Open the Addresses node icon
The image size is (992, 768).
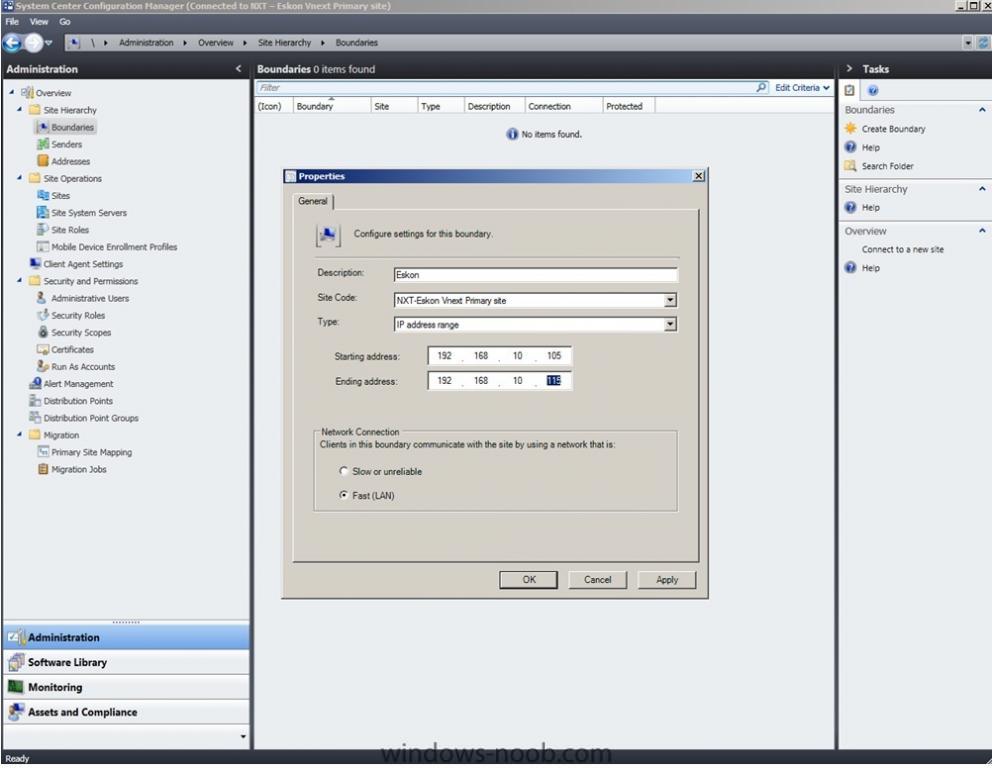pos(43,161)
